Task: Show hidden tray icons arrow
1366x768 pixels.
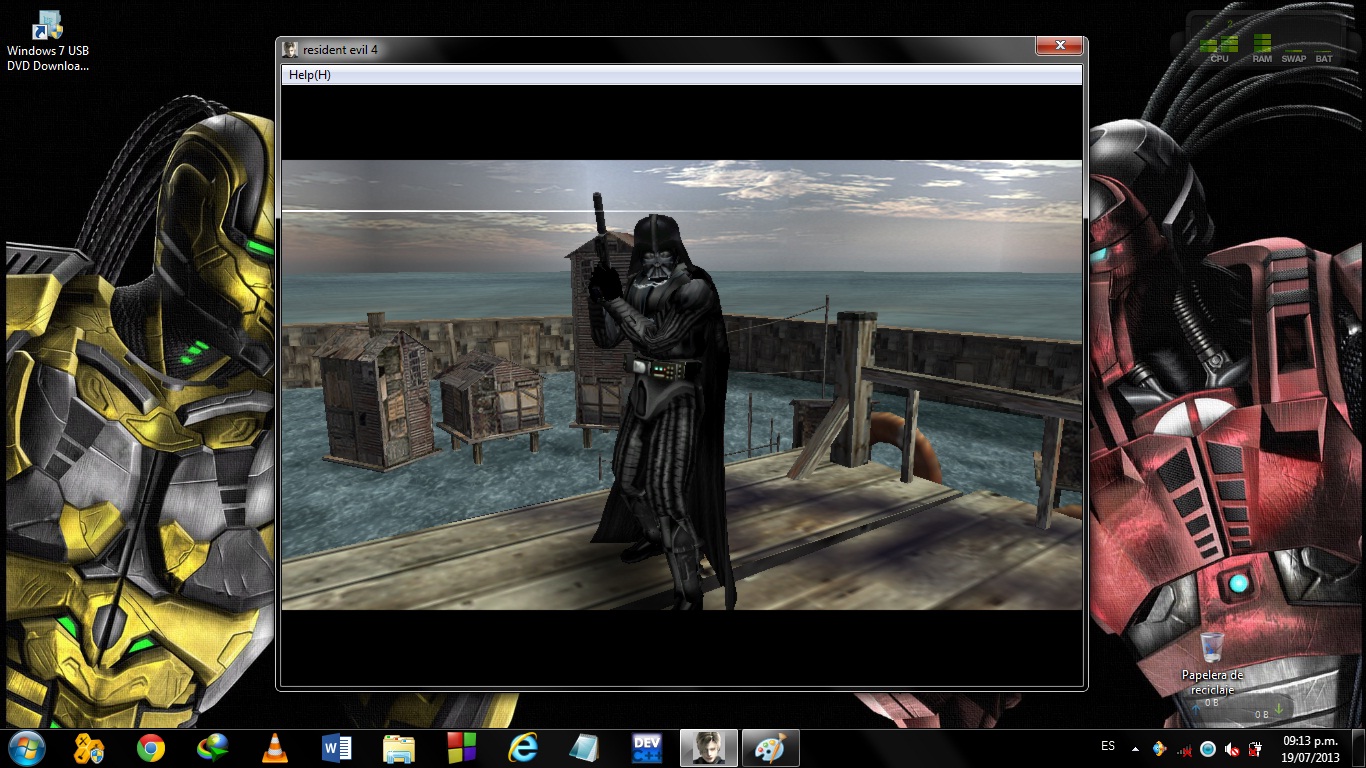Action: coord(1135,748)
